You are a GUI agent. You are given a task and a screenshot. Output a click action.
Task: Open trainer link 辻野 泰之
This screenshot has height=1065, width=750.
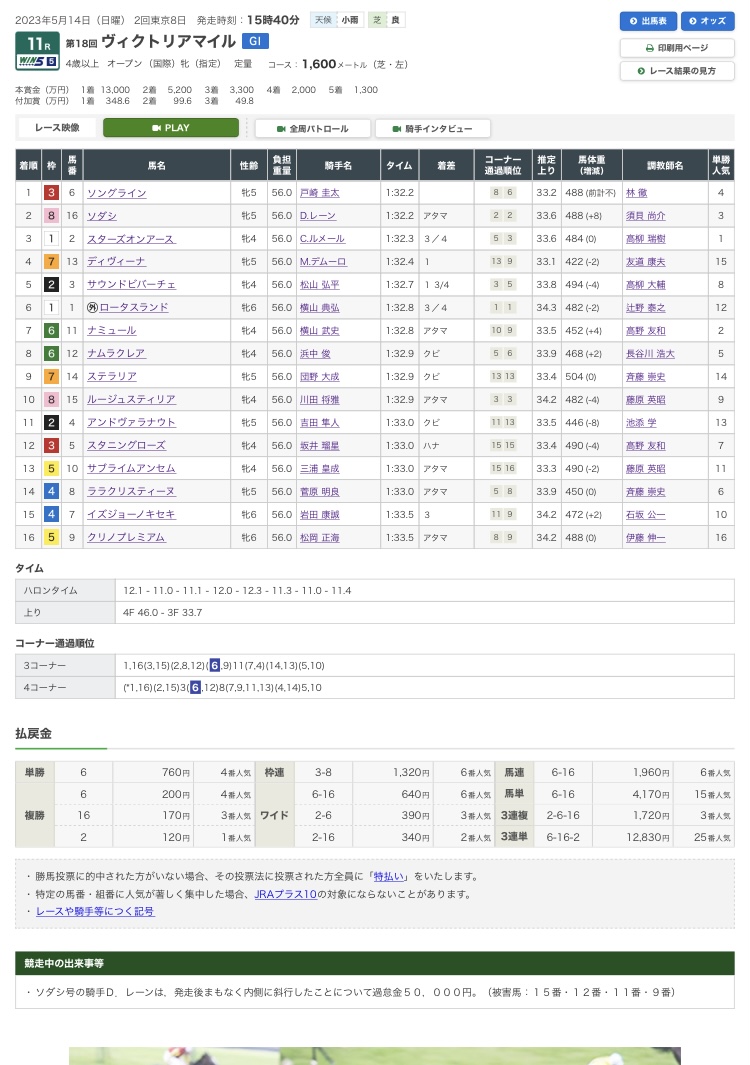pyautogui.click(x=645, y=308)
